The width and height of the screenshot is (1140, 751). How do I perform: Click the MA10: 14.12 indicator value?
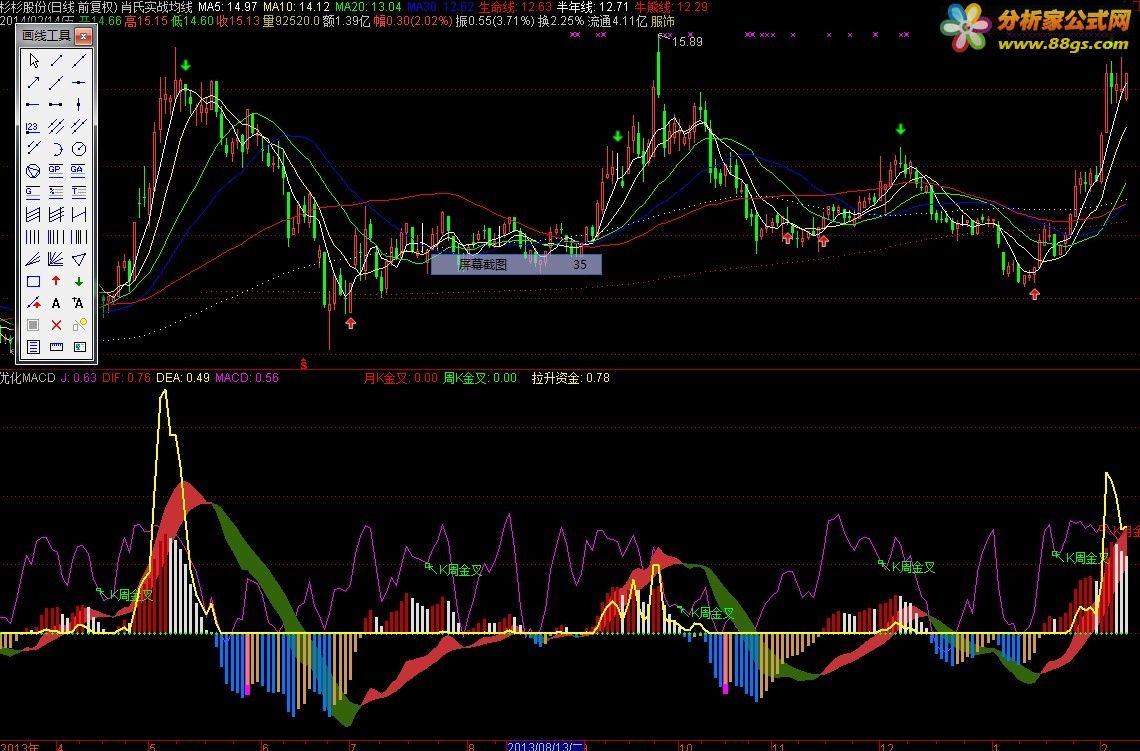click(296, 7)
